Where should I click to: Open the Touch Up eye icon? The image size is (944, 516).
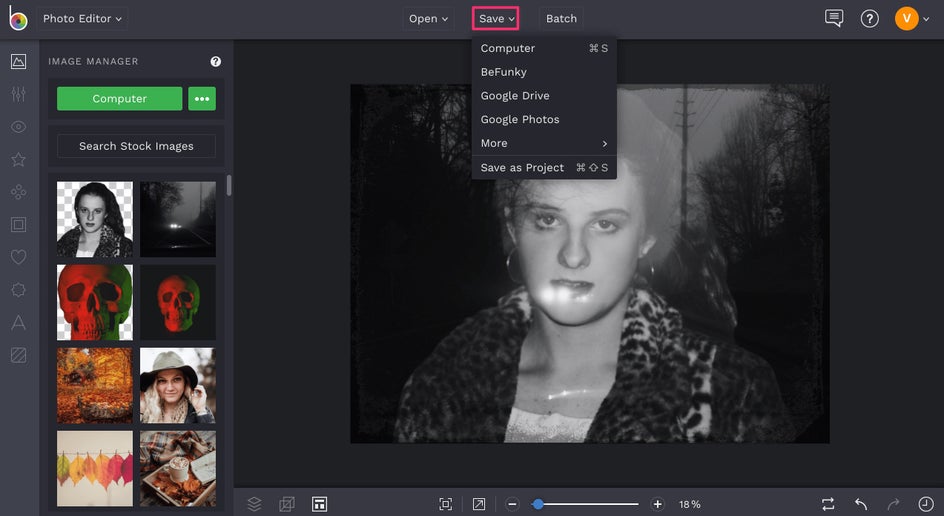[19, 126]
